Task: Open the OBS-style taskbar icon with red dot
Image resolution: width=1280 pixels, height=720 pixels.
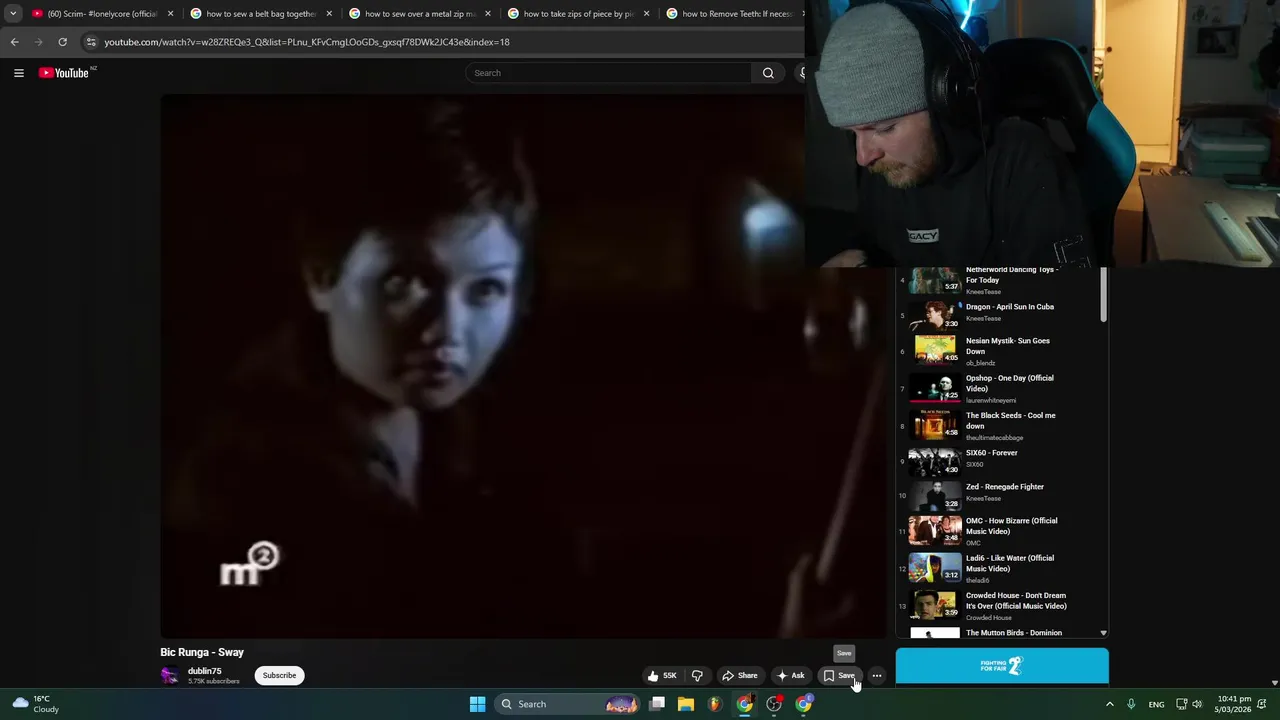Action: [x=774, y=704]
